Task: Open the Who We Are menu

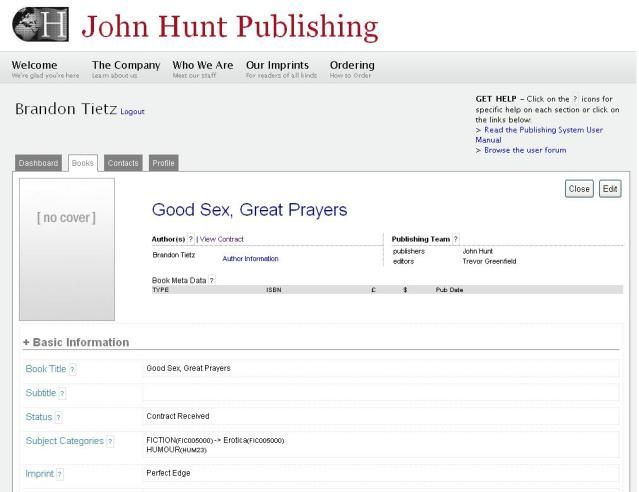Action: pyautogui.click(x=202, y=66)
